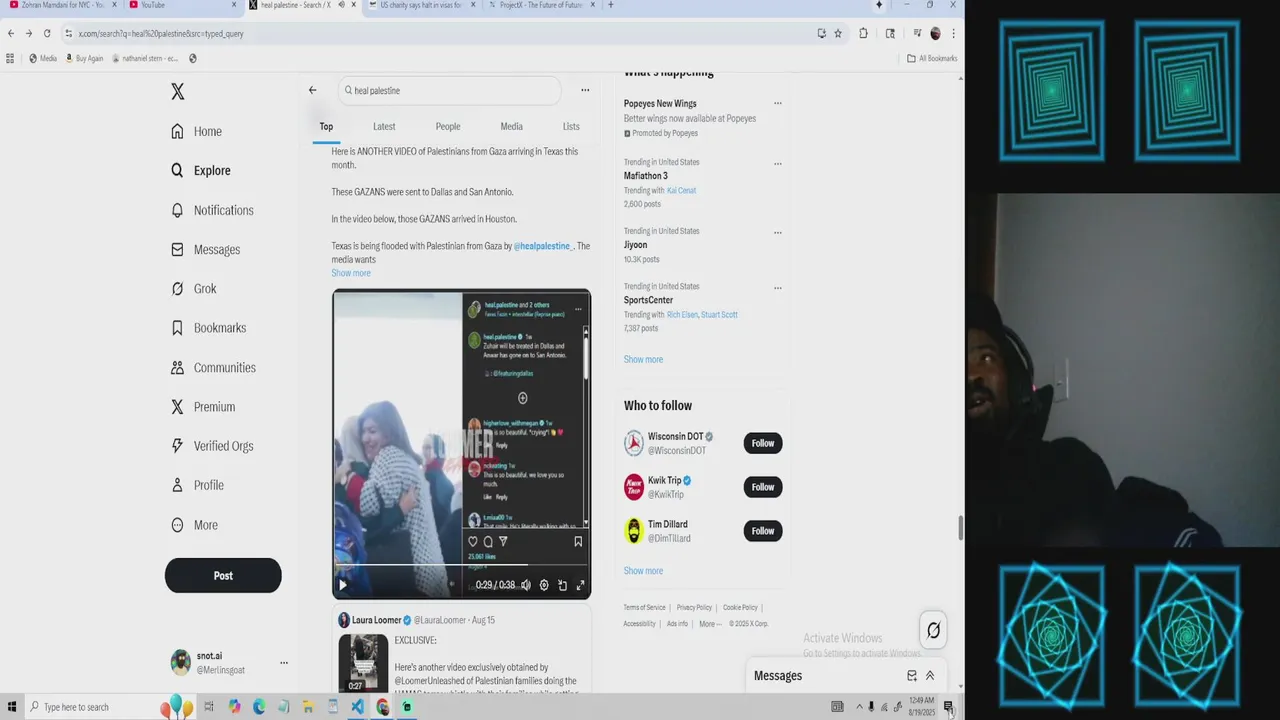Expand the Messages drawer chevrons
The width and height of the screenshot is (1280, 720).
[929, 676]
